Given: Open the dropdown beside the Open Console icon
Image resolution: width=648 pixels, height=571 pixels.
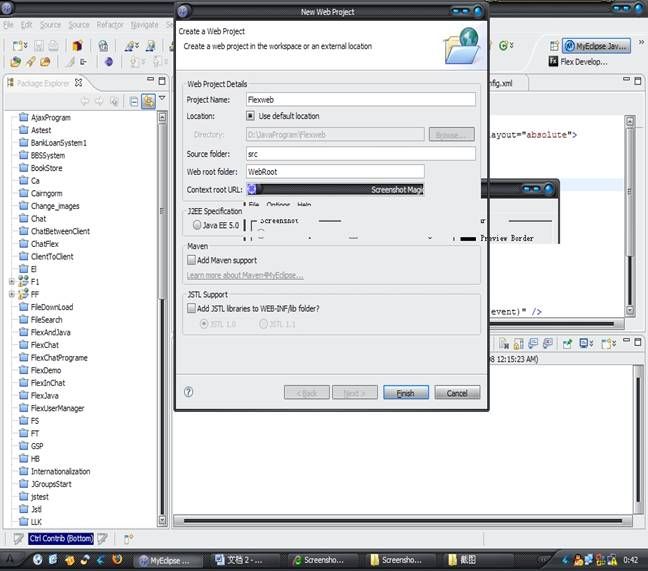Looking at the screenshot, I should click(x=614, y=344).
